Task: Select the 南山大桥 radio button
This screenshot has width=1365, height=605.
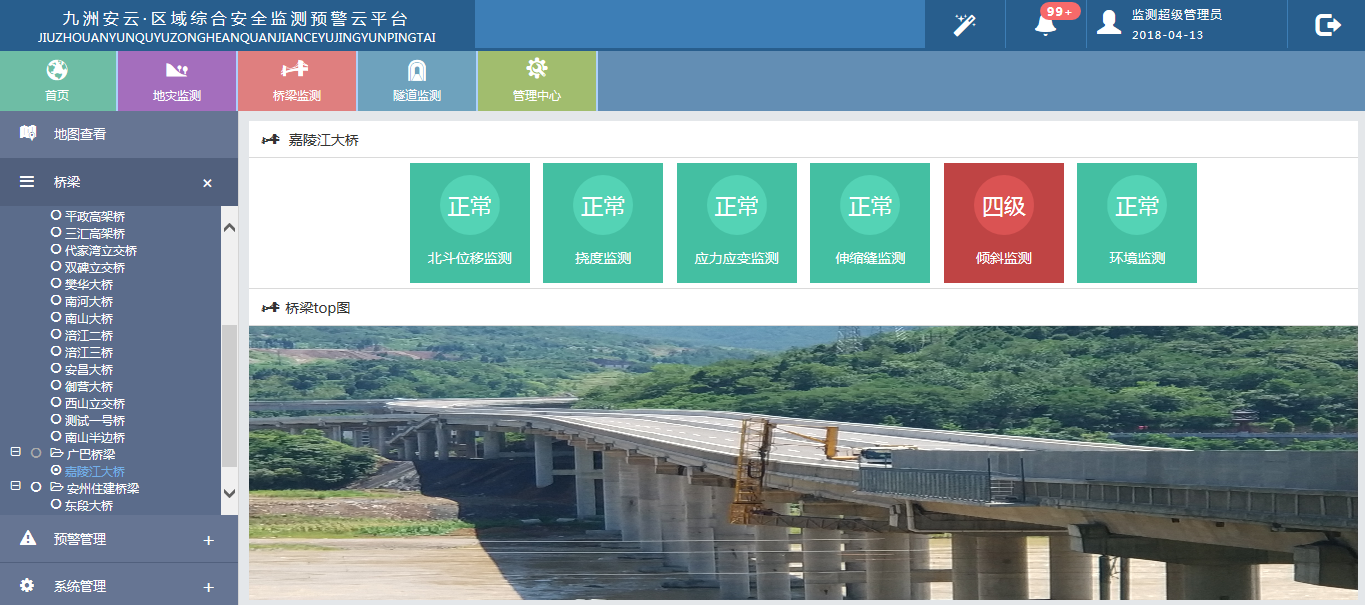Action: 56,318
